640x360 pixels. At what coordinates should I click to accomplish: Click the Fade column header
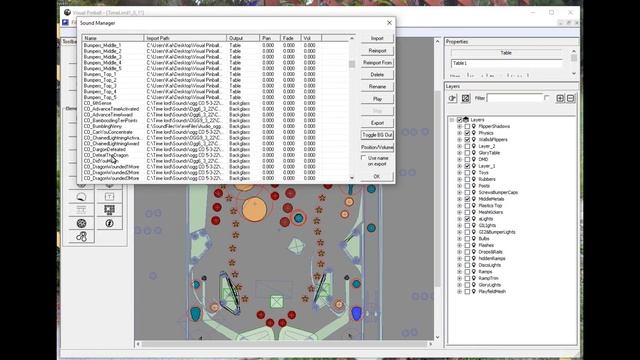291,38
